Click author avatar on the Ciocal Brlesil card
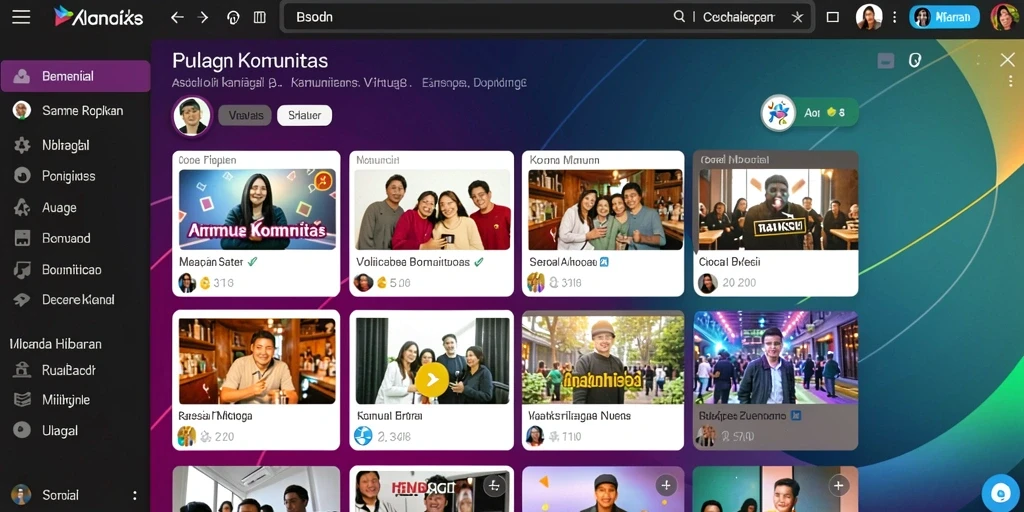Viewport: 1024px width, 512px height. pos(708,283)
